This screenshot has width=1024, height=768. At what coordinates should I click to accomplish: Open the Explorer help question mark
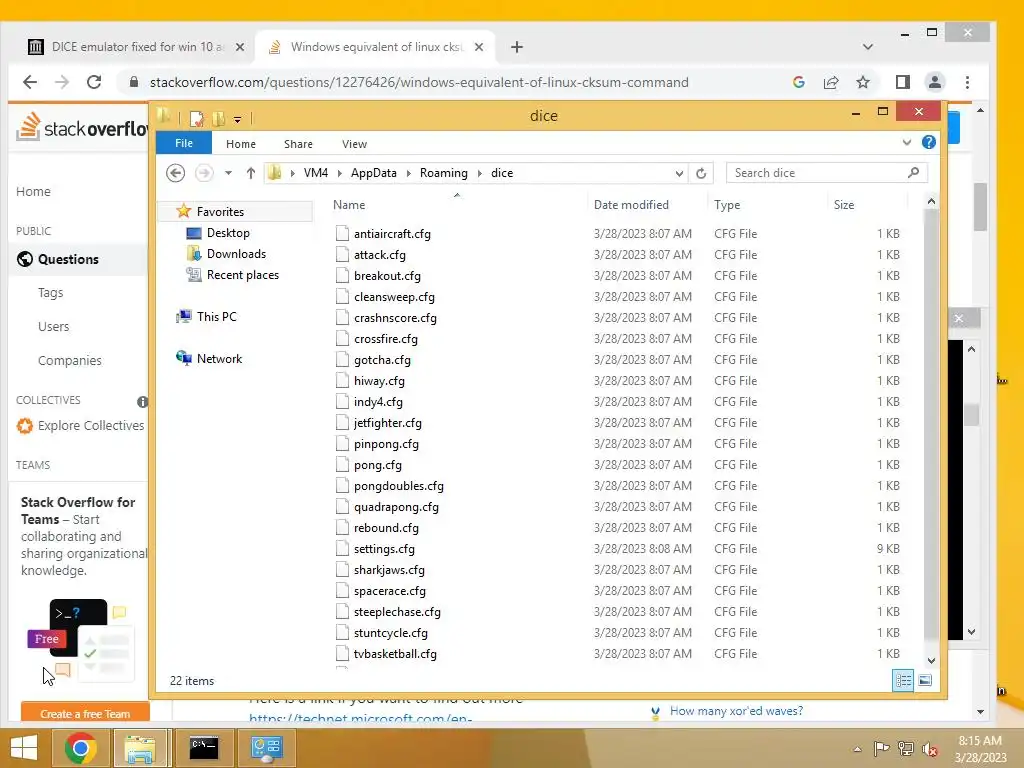coord(929,142)
